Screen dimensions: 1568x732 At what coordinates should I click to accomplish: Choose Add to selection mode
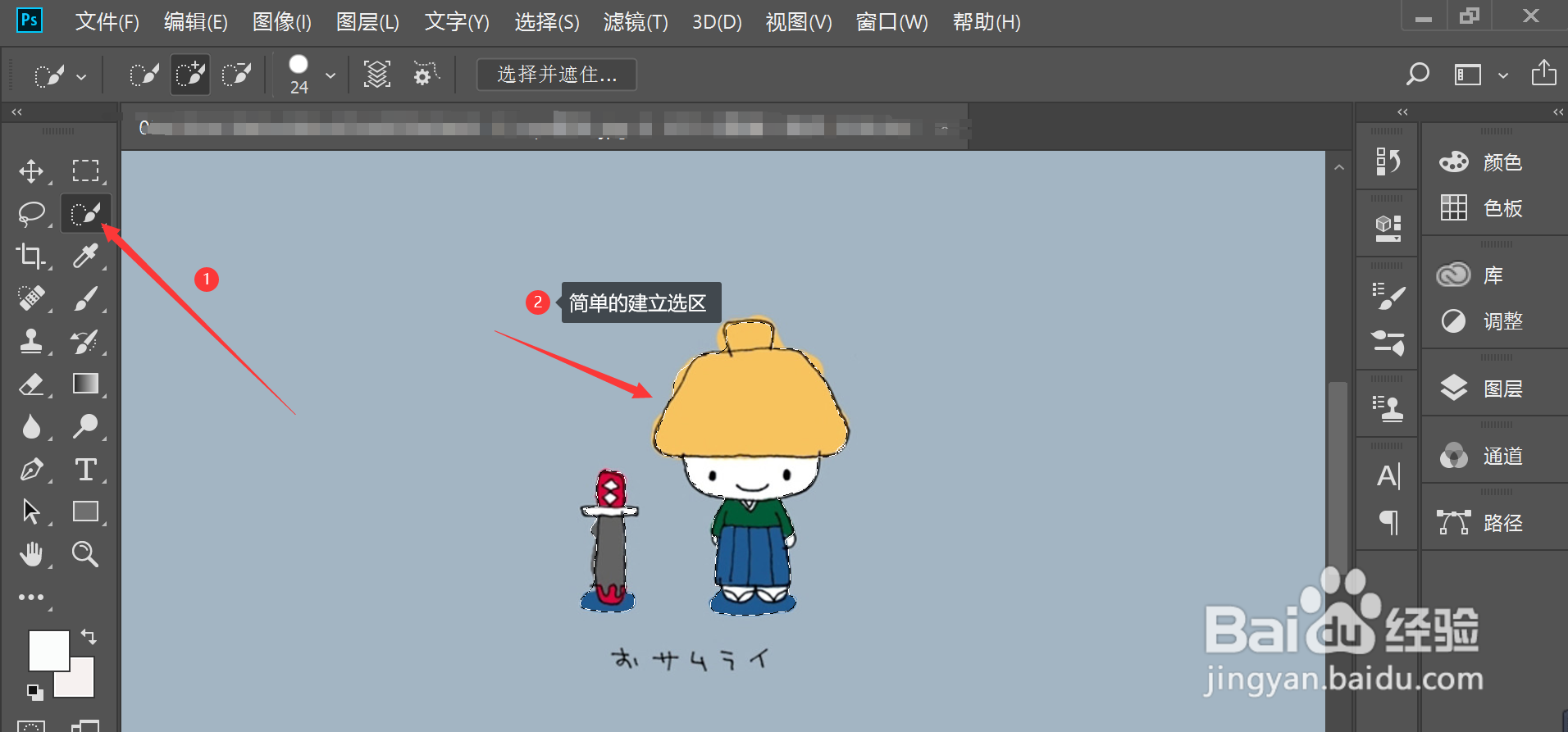pos(190,75)
